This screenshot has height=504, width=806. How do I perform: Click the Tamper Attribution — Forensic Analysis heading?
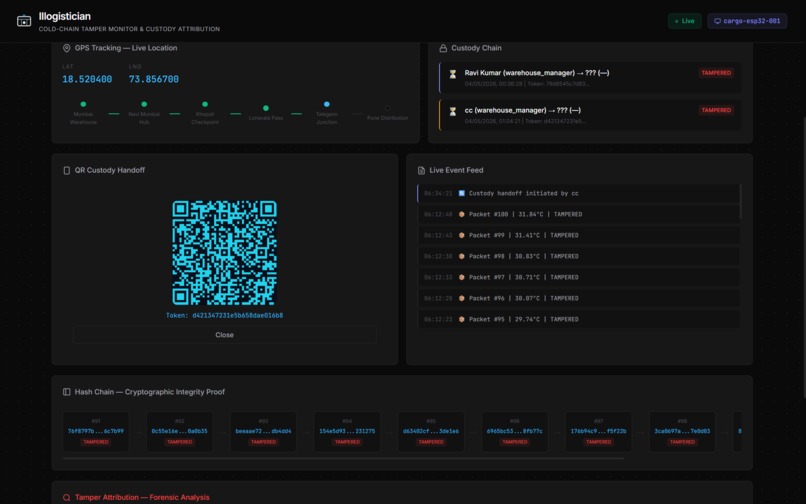[x=142, y=497]
